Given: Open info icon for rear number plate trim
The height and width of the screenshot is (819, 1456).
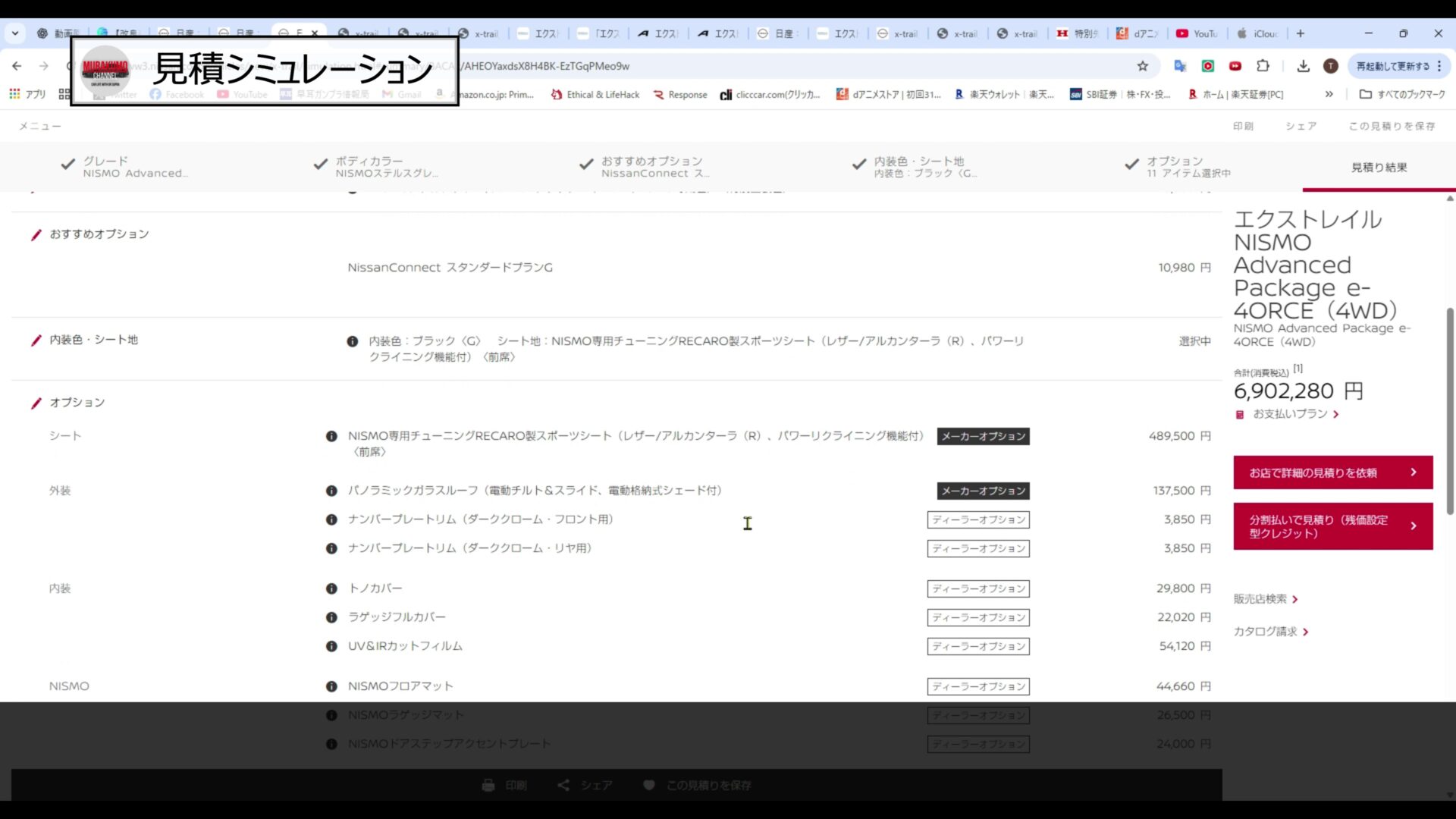Looking at the screenshot, I should [331, 548].
